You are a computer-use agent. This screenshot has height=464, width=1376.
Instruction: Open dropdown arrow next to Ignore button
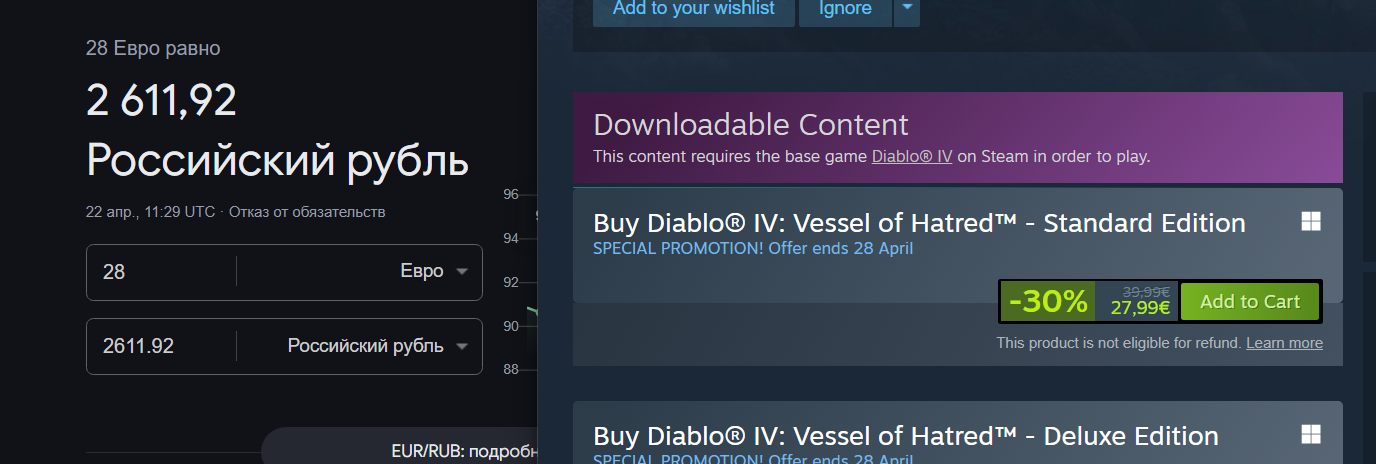click(907, 9)
